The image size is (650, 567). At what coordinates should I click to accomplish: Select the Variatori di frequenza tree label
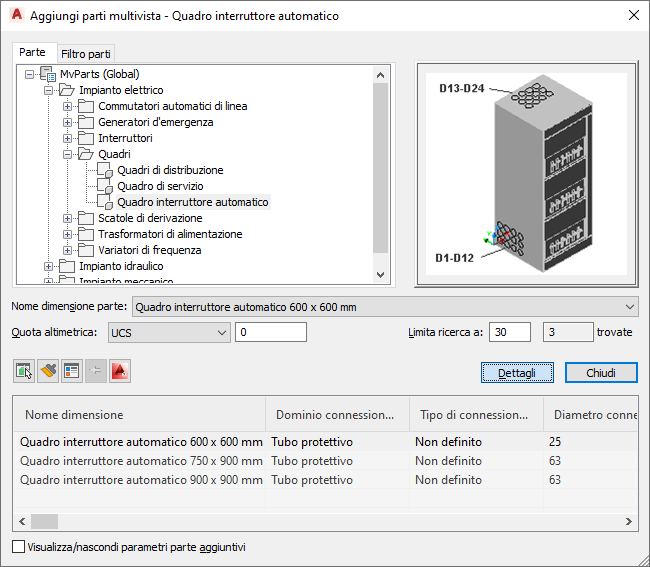pos(150,250)
